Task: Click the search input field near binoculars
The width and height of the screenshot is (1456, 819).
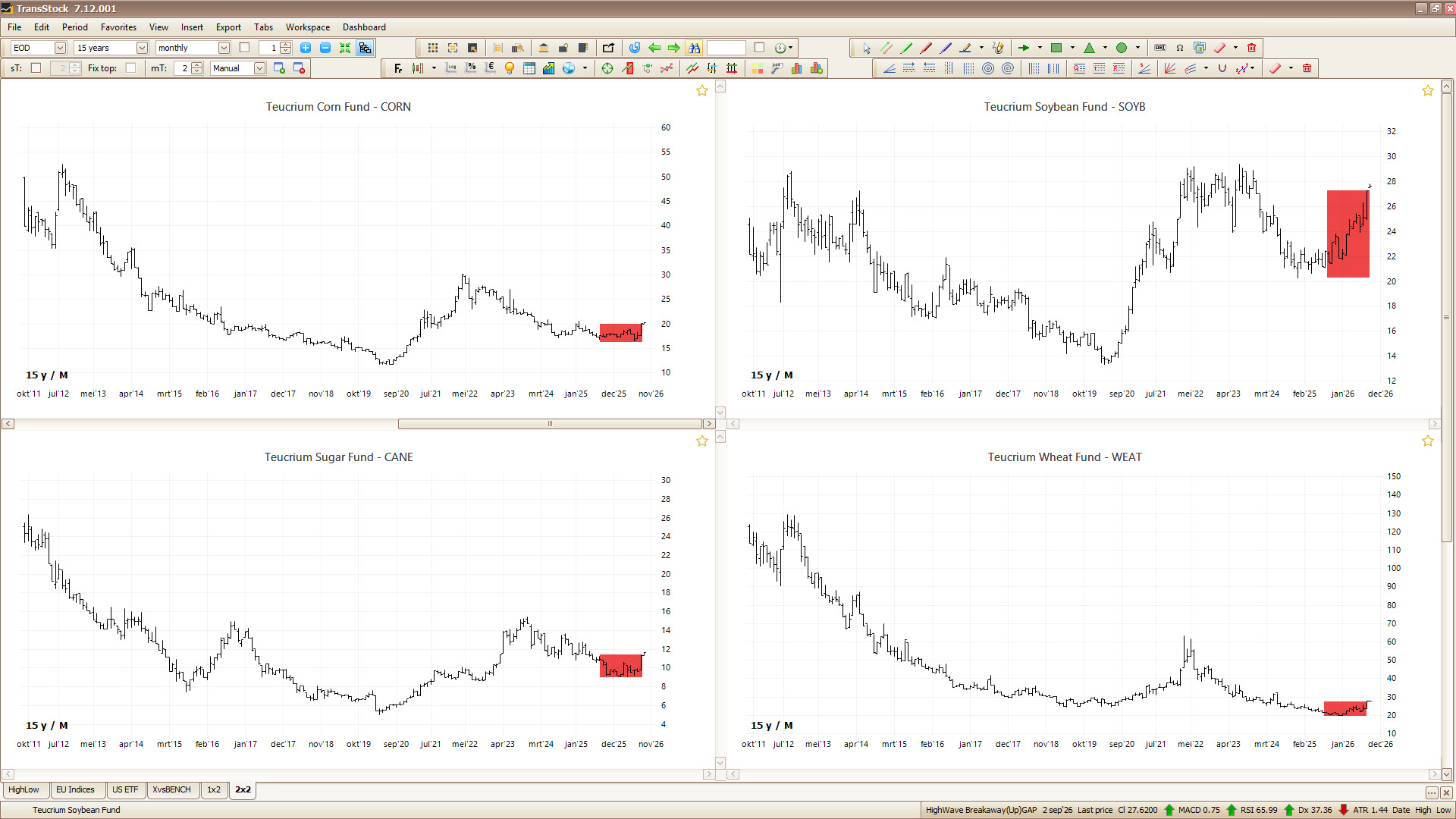Action: pyautogui.click(x=726, y=48)
